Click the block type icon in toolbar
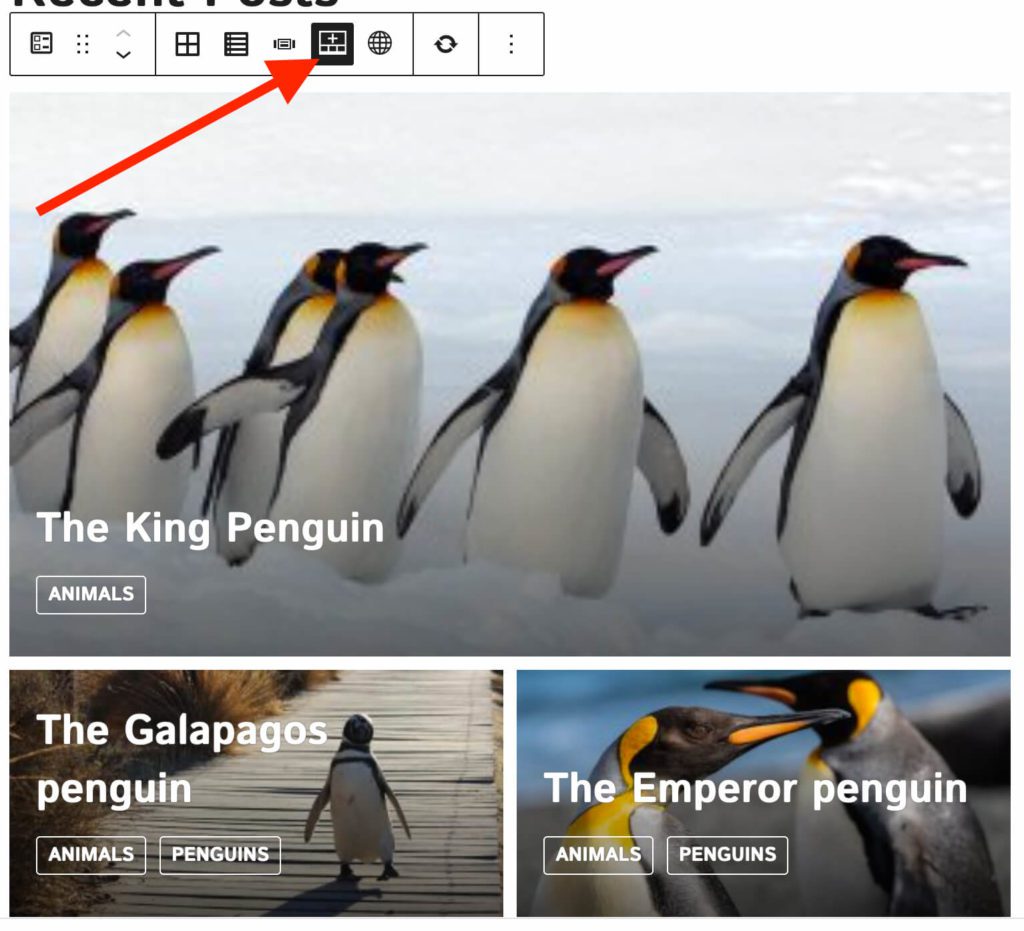Screen dimensions: 1024x931 (41, 44)
